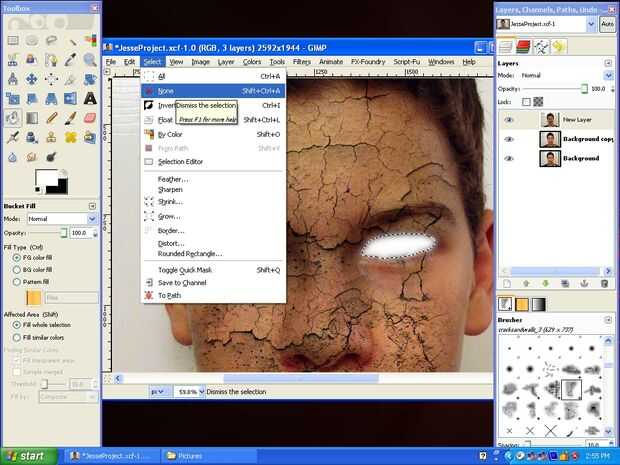Select the Rectangle Select tool
Viewport: 620px width, 465px height.
coord(13,40)
